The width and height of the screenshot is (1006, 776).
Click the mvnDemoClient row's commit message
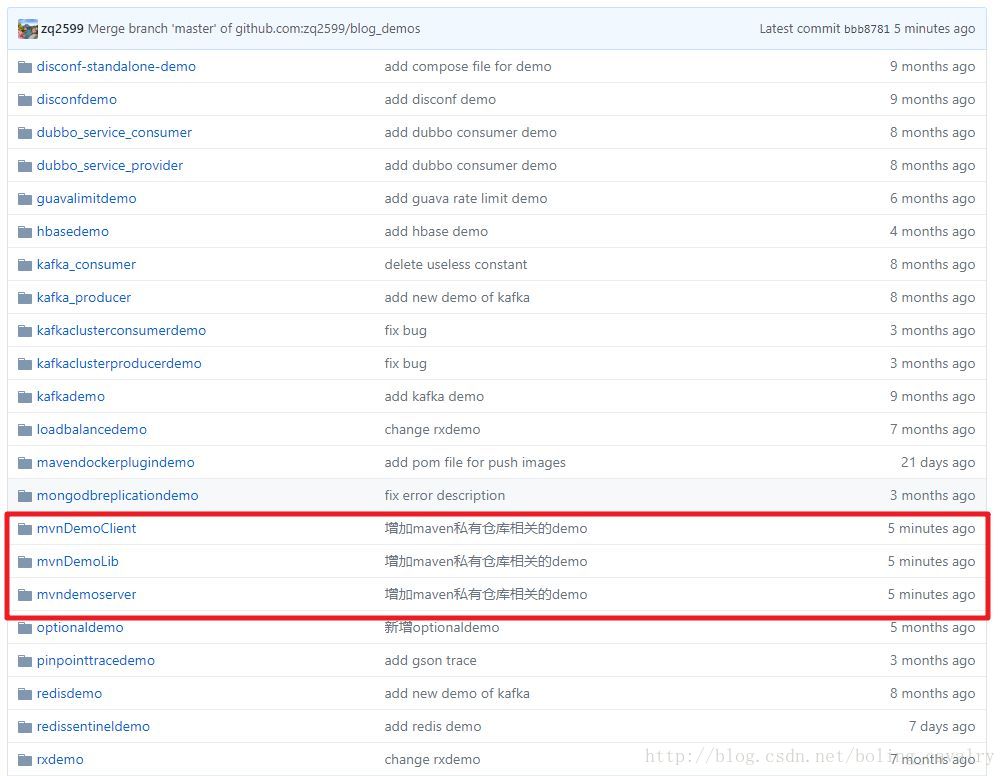(486, 529)
